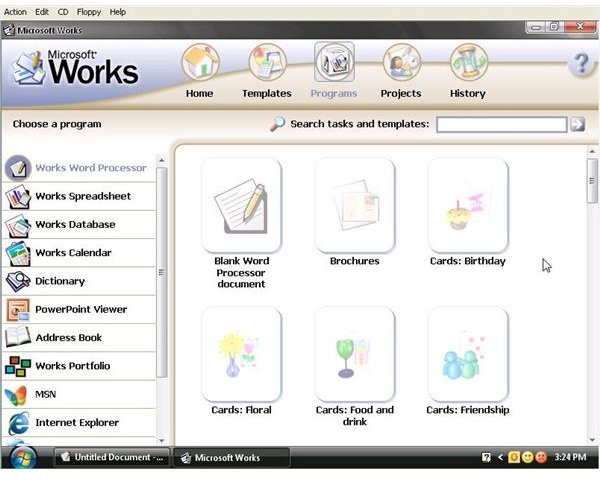Click the Works Word Processor icon
Viewport: 600px width, 482px height.
(x=18, y=168)
